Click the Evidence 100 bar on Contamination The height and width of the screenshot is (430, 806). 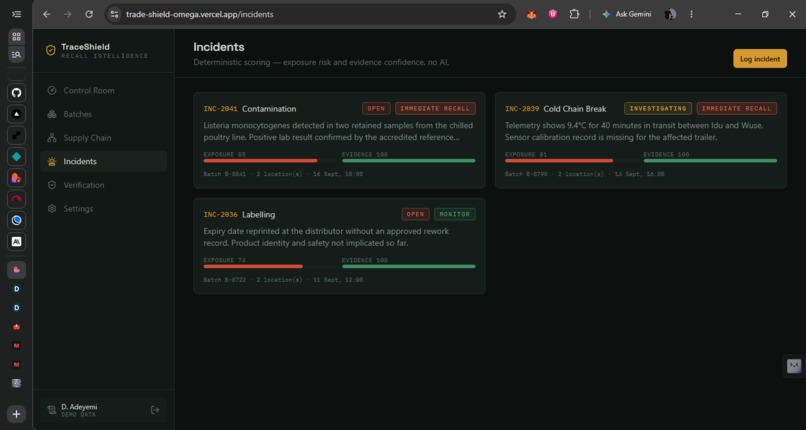(409, 161)
